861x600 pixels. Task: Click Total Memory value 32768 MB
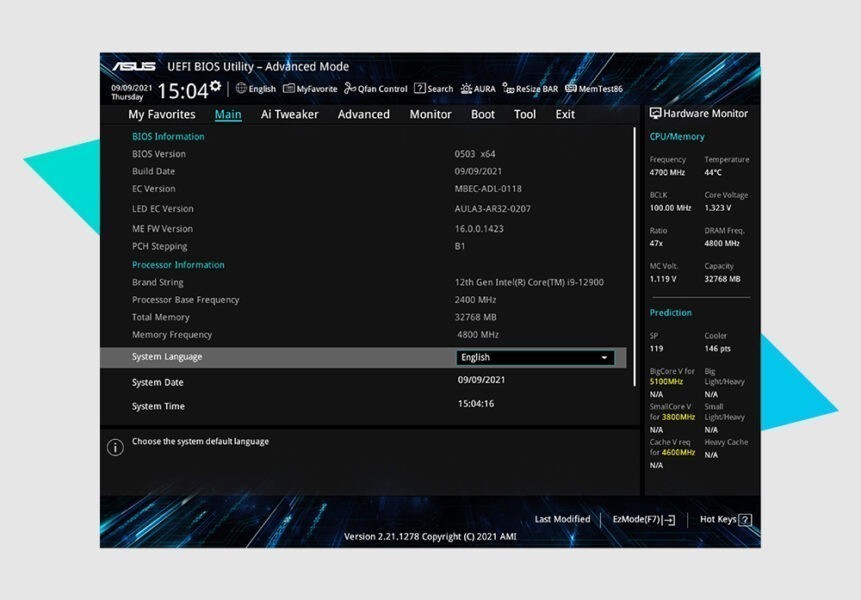(x=476, y=317)
